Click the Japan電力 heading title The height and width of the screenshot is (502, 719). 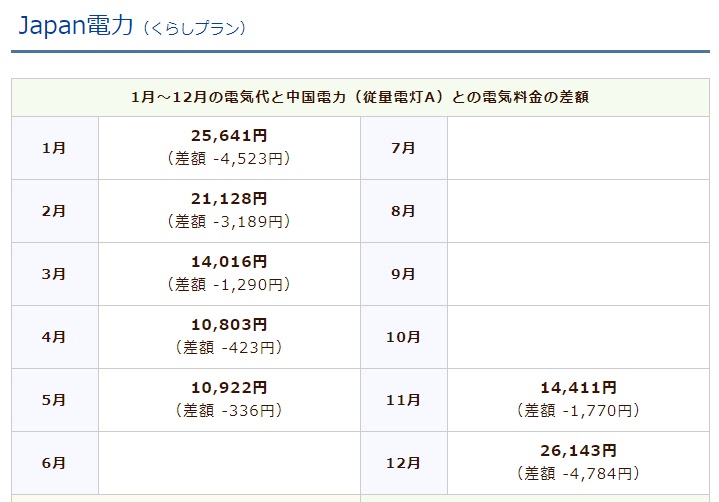[76, 25]
